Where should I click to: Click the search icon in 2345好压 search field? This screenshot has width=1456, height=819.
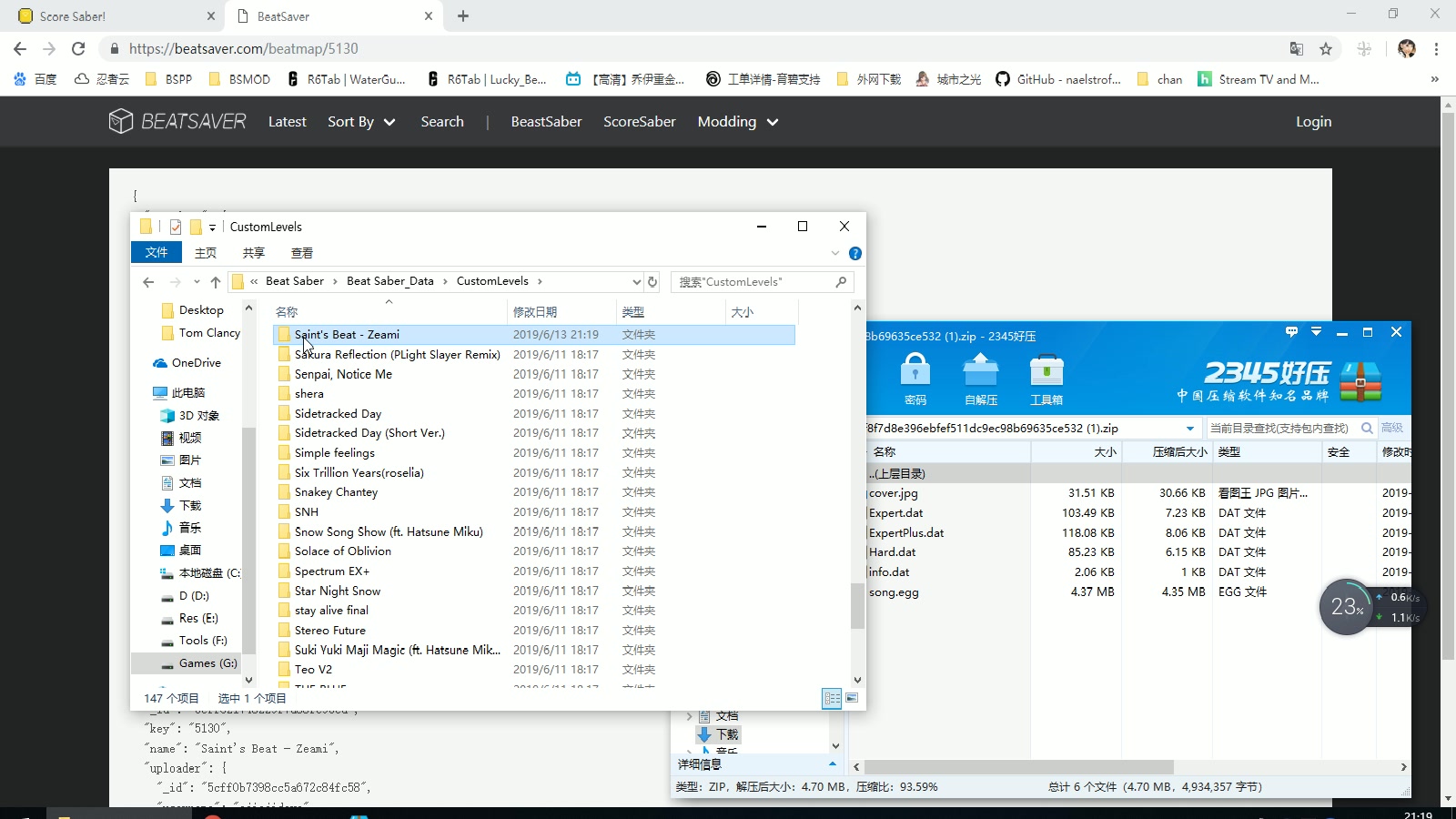click(1367, 428)
